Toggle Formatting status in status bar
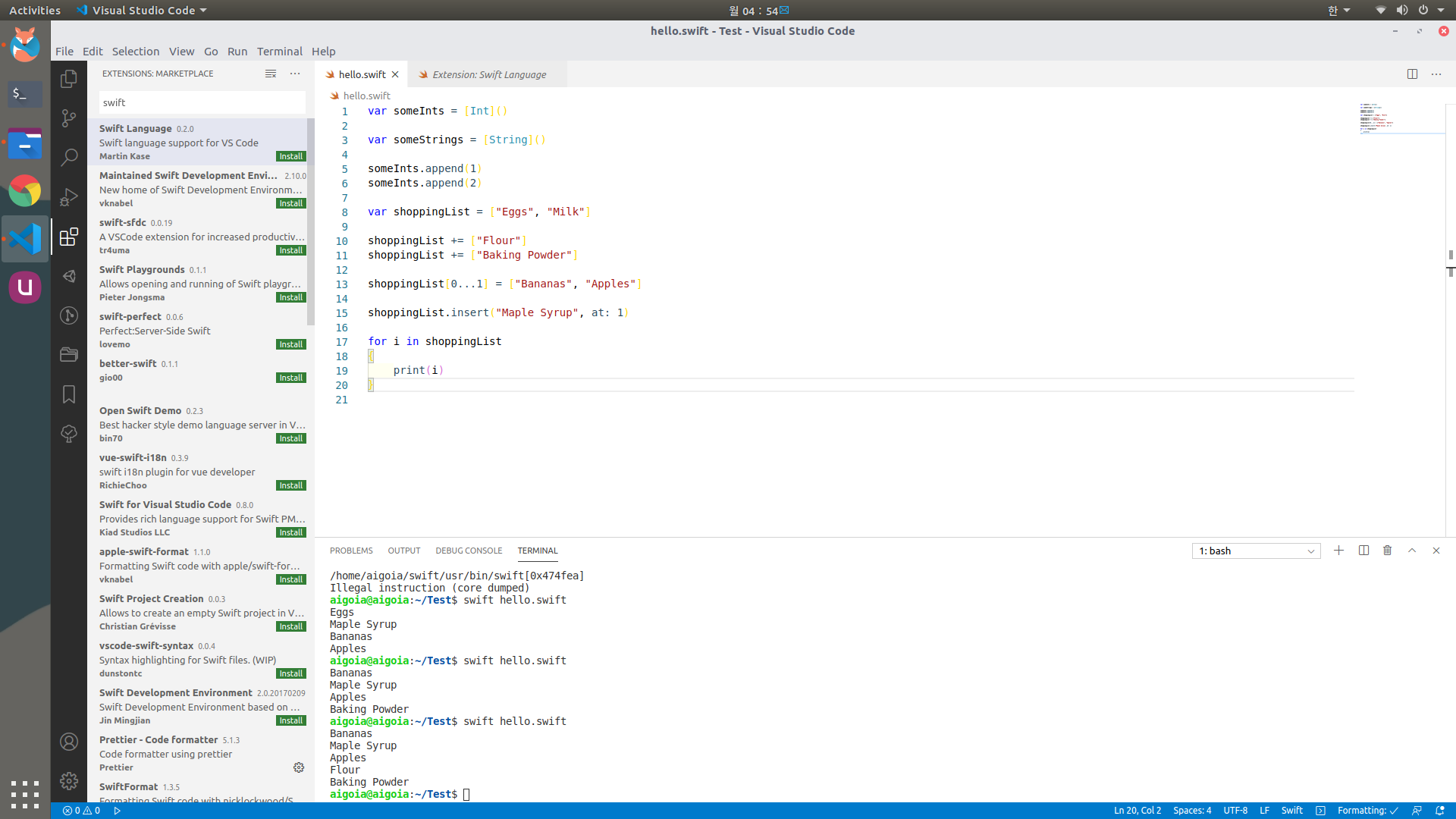Viewport: 1456px width, 819px height. [1367, 811]
